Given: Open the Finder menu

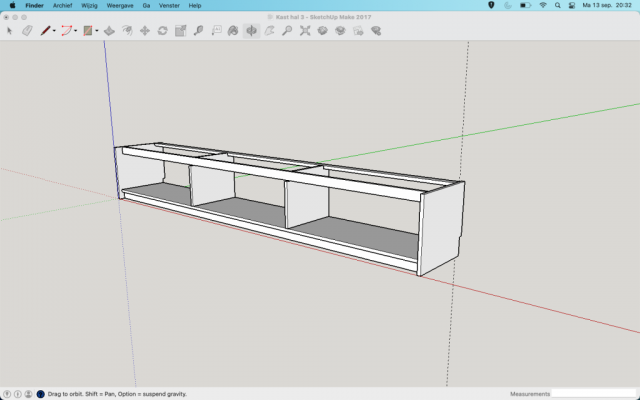Looking at the screenshot, I should click(x=34, y=6).
